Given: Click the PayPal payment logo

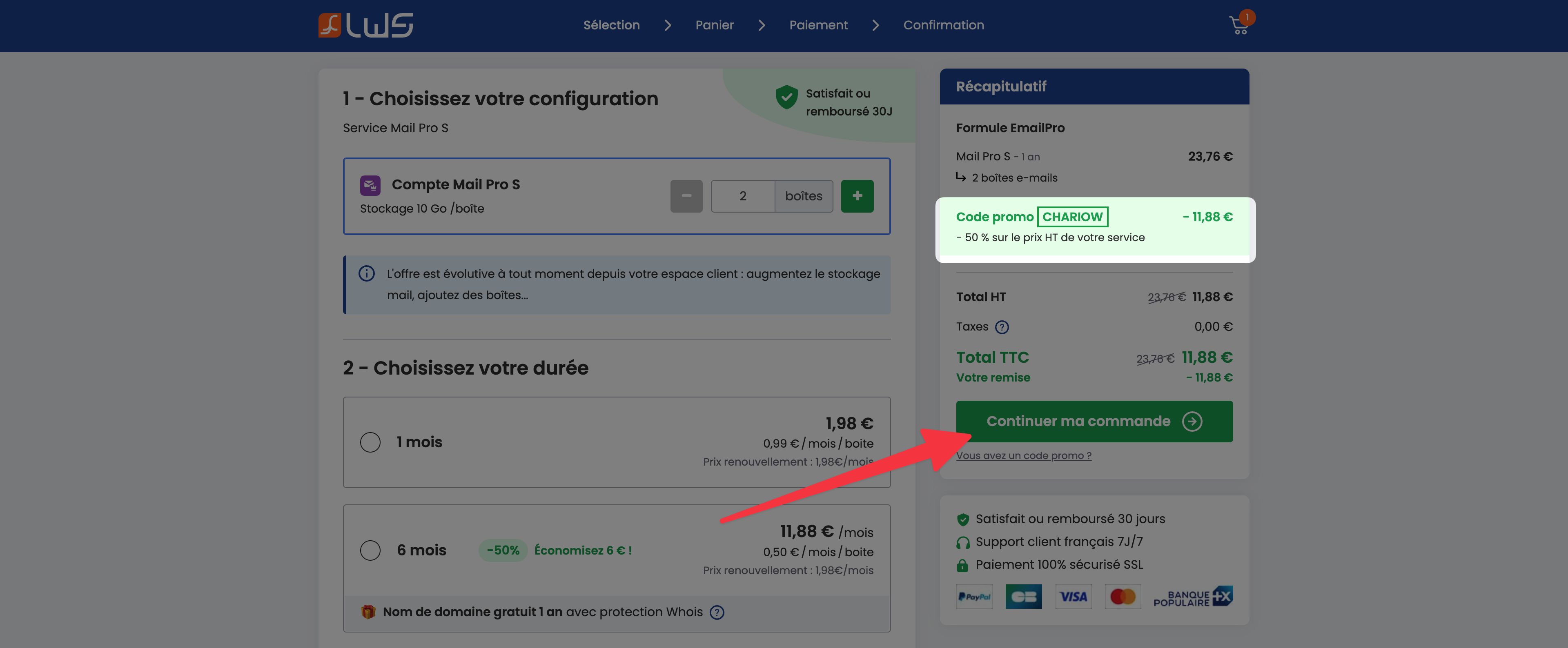Looking at the screenshot, I should coord(974,596).
